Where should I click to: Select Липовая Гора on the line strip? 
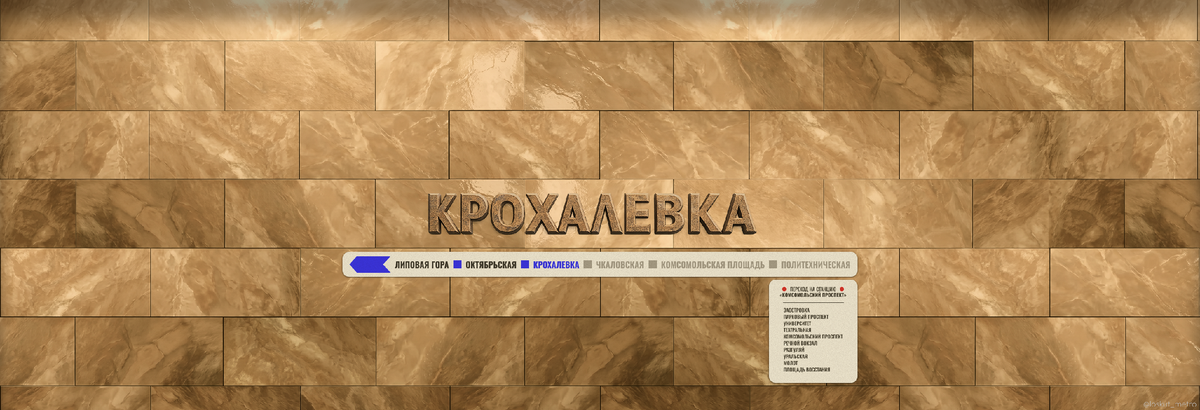(x=421, y=265)
